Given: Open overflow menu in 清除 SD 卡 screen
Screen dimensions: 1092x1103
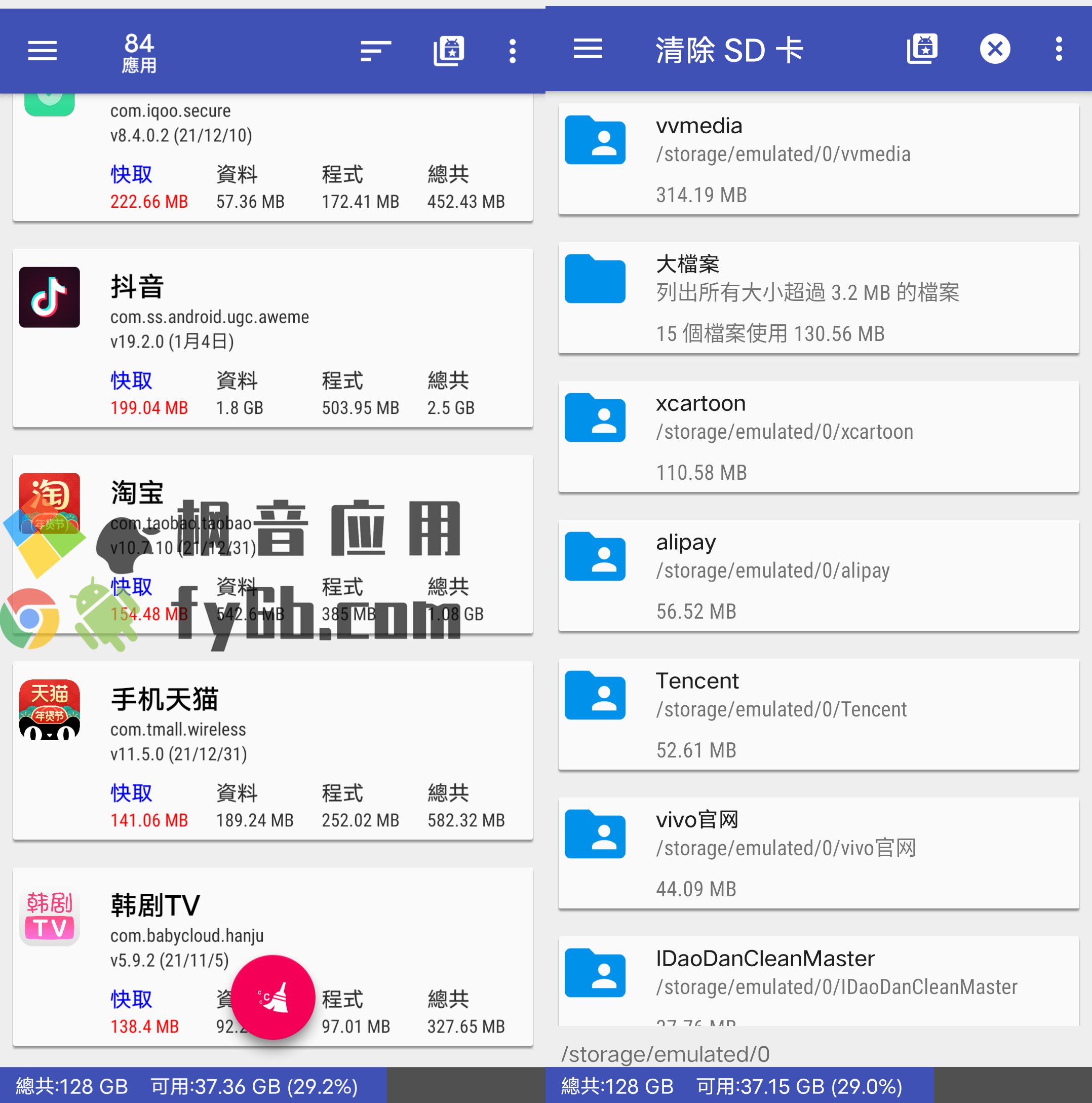Looking at the screenshot, I should pos(1059,49).
